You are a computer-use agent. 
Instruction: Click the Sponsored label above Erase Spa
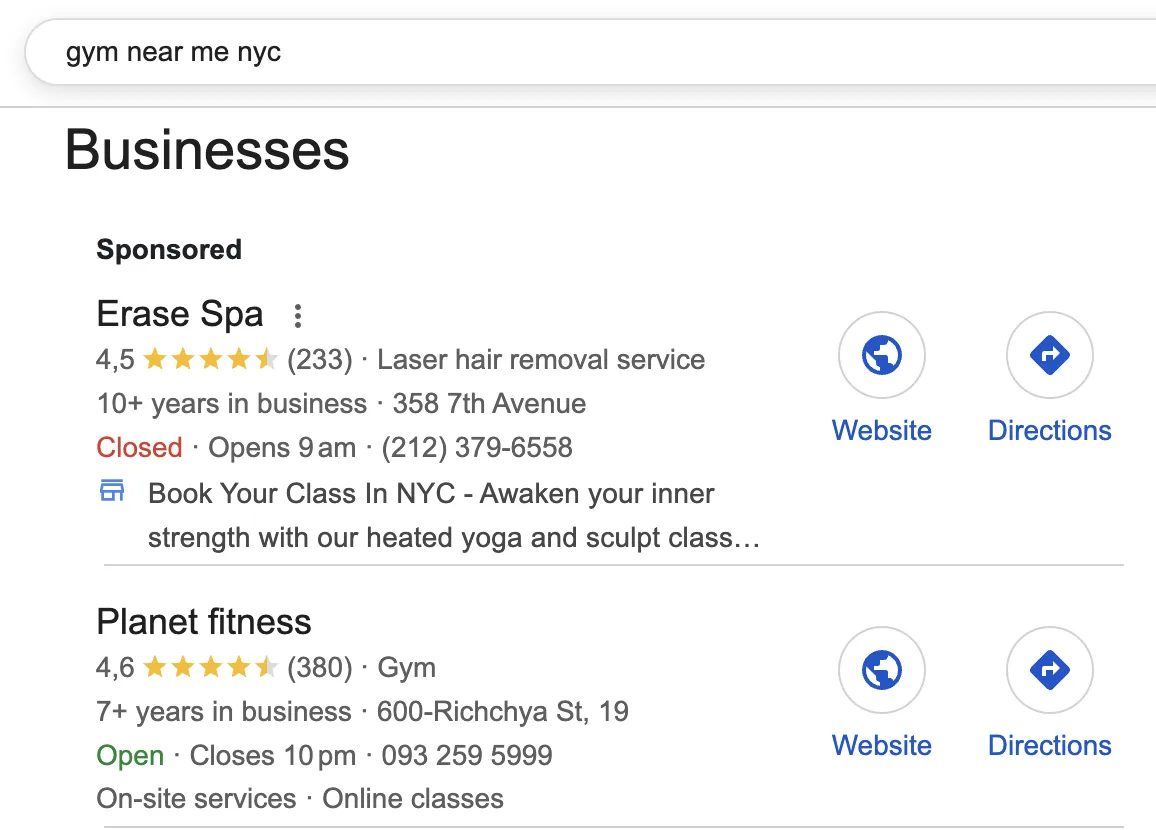pyautogui.click(x=168, y=249)
